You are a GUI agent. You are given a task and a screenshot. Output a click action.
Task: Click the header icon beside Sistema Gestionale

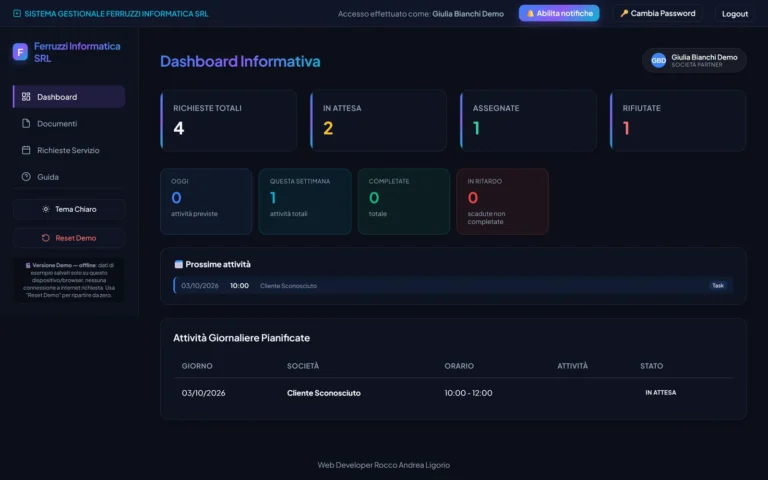(x=17, y=14)
